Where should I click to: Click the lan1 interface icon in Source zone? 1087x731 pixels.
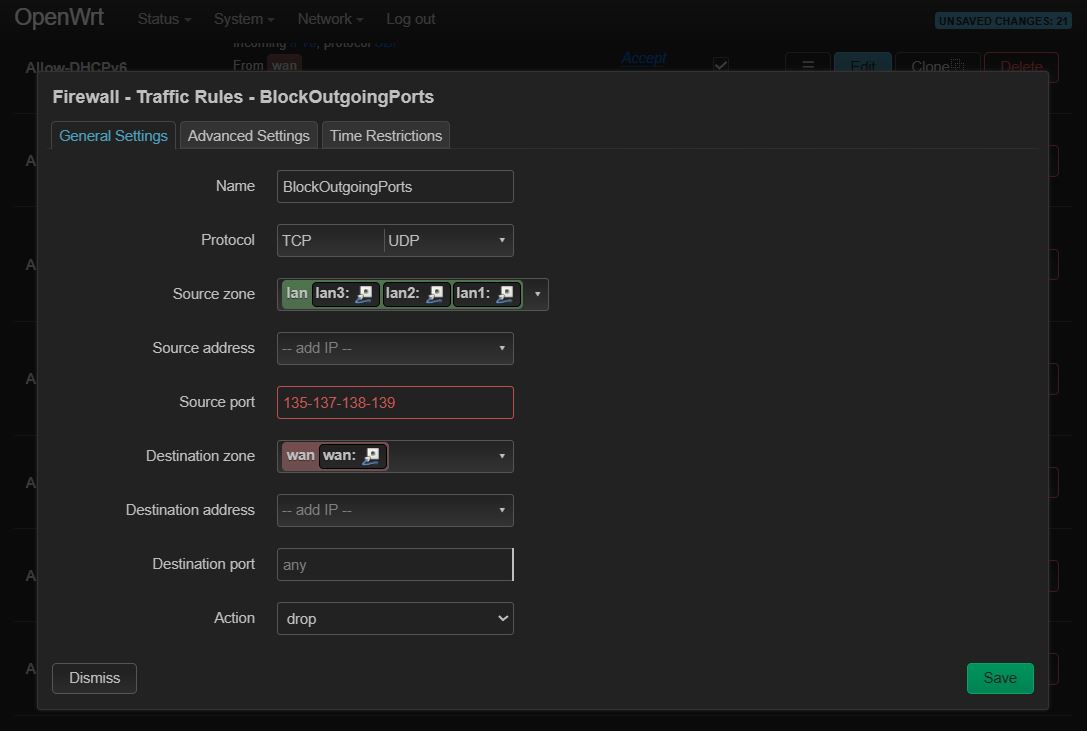pyautogui.click(x=505, y=293)
